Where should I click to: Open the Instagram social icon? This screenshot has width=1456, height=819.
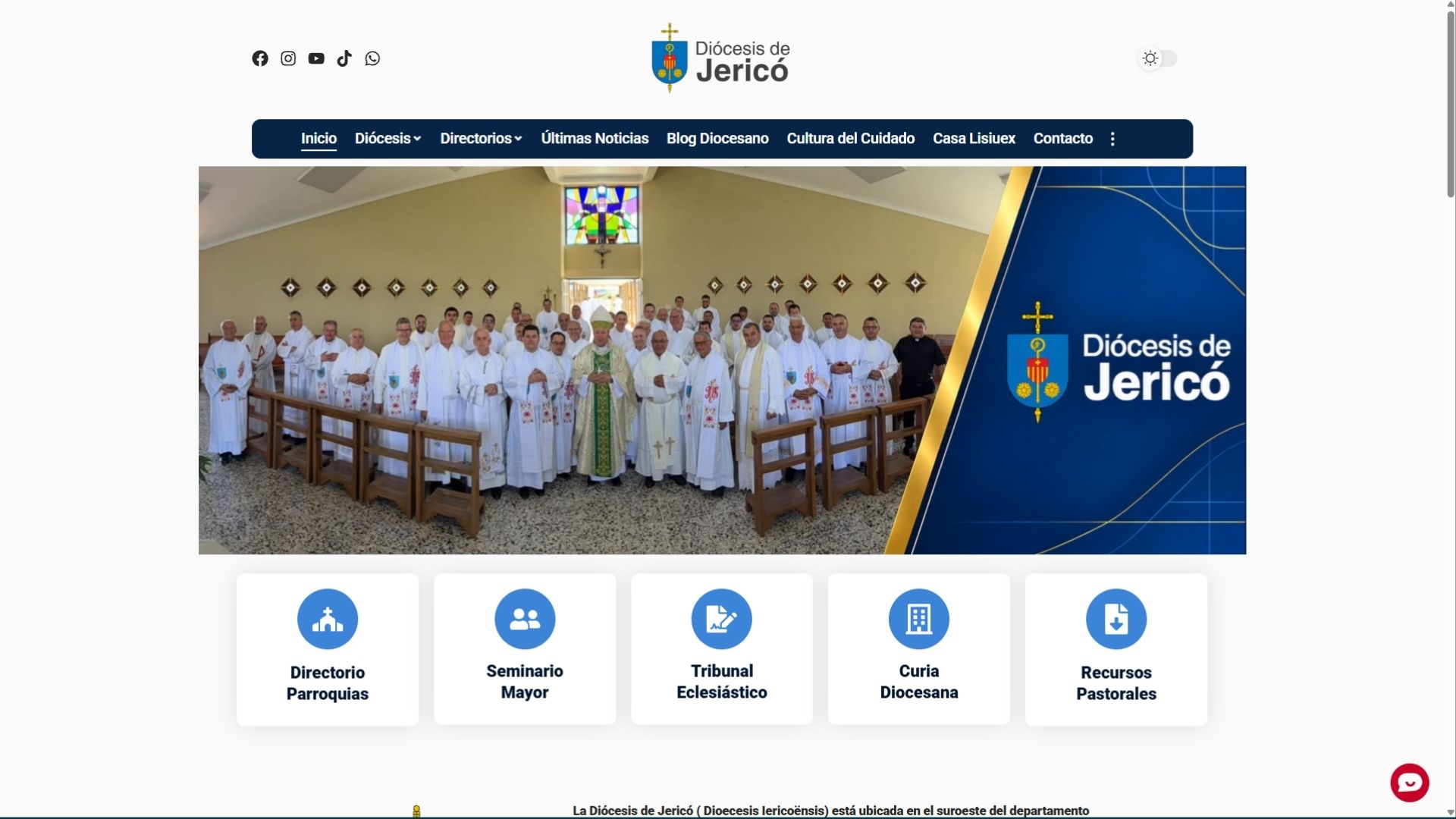click(x=288, y=58)
